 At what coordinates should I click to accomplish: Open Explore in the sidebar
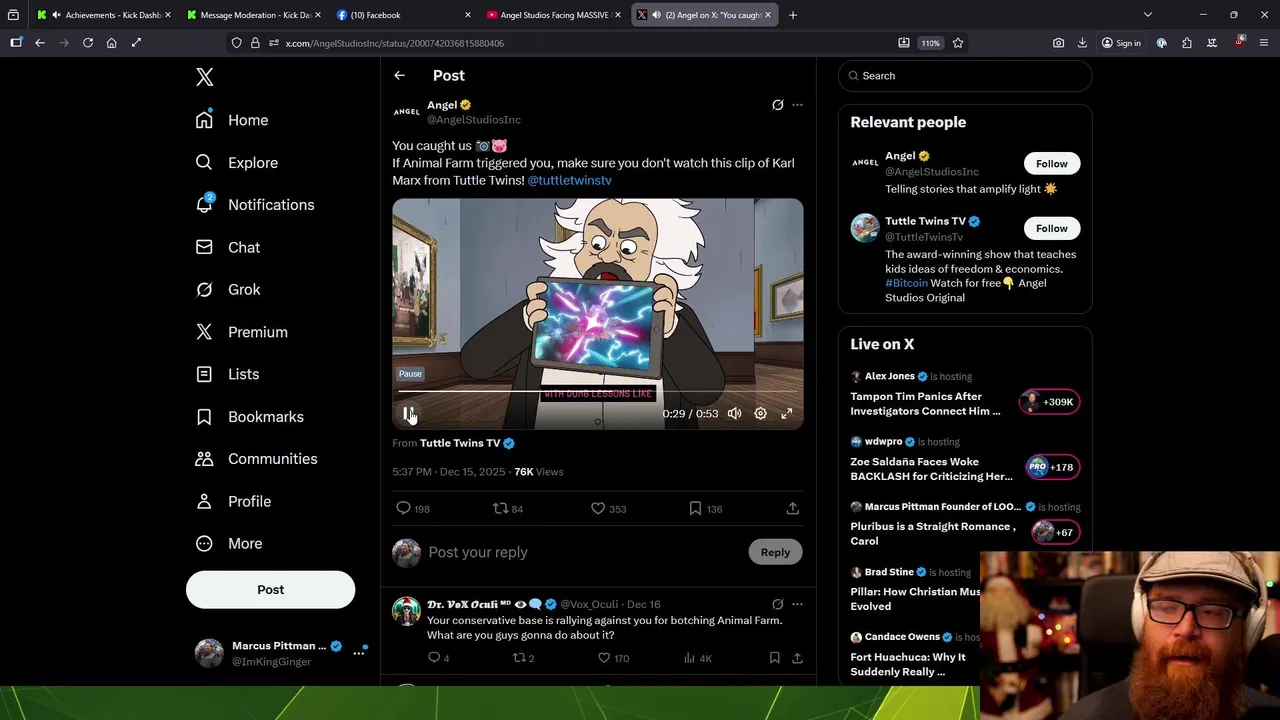(237, 162)
